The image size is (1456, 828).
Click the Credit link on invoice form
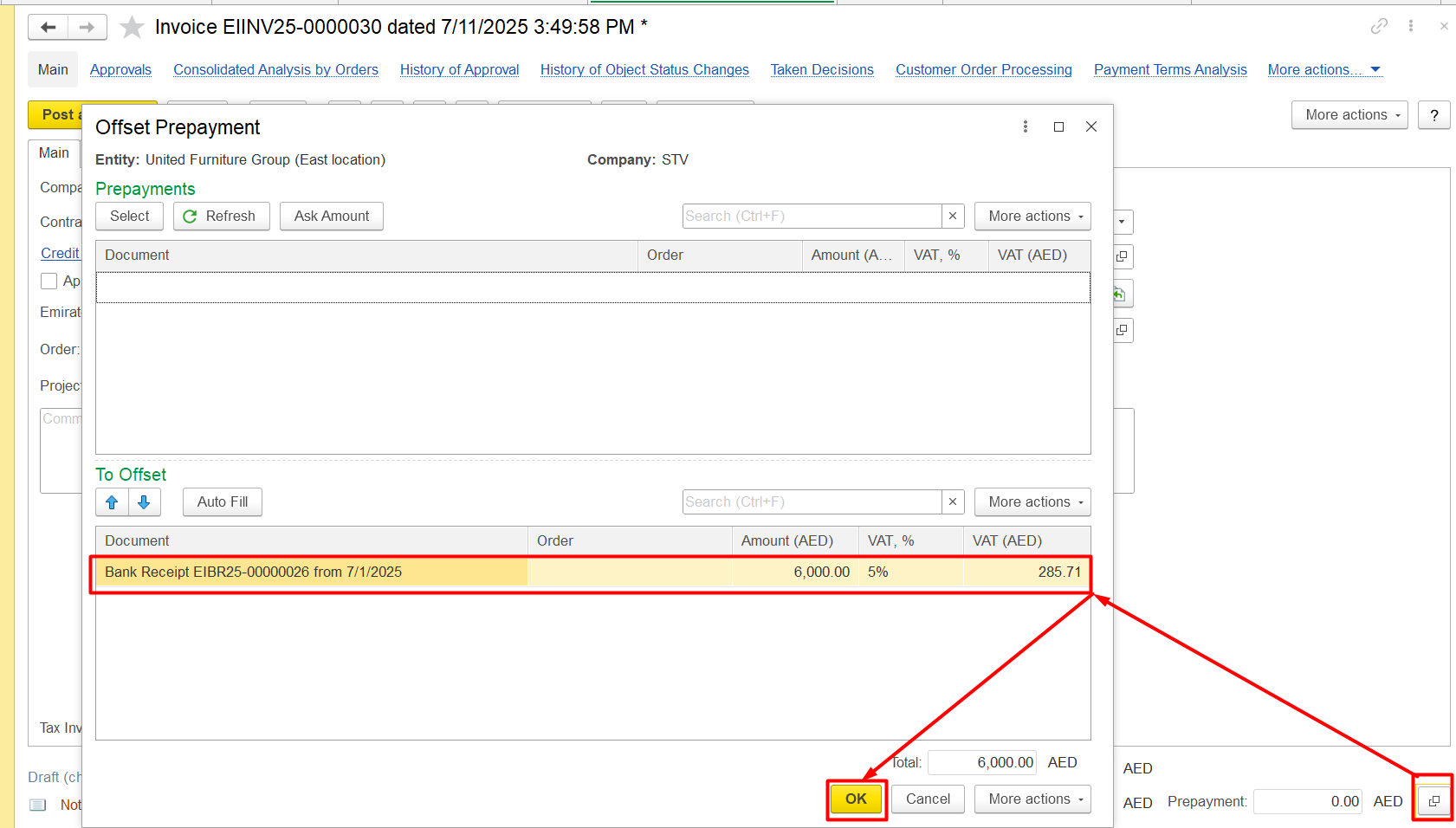(x=60, y=253)
